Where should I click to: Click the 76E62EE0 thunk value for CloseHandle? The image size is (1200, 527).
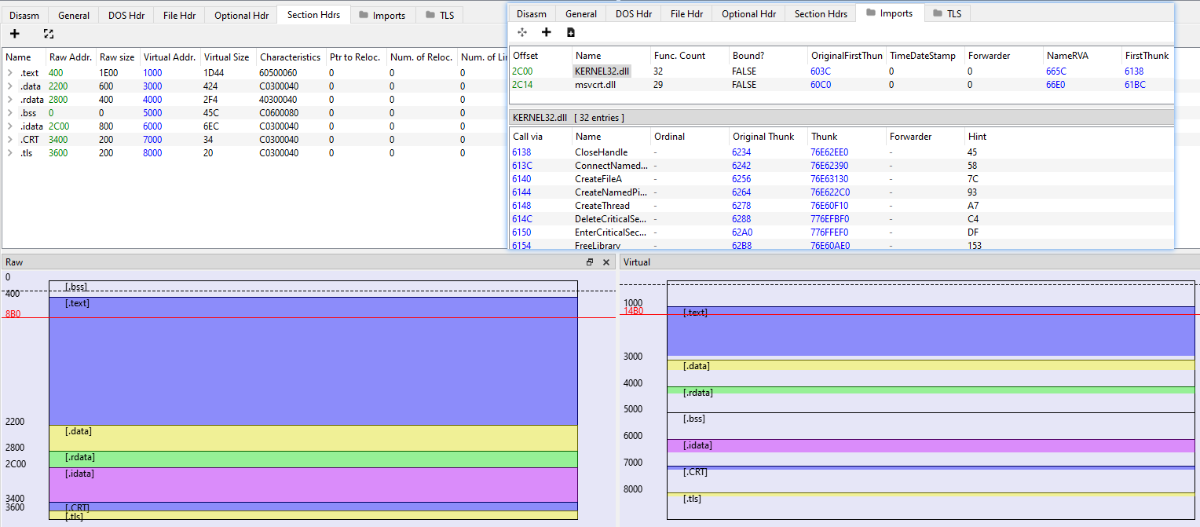click(829, 151)
